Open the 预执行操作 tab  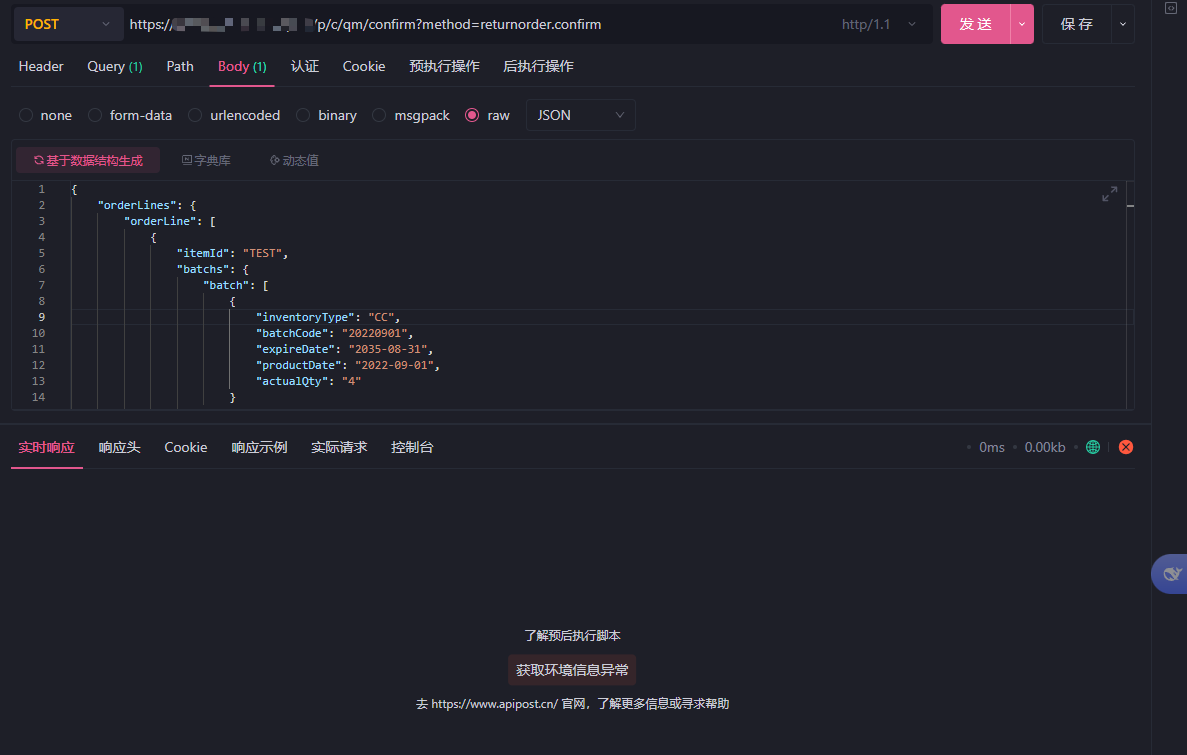pos(444,67)
